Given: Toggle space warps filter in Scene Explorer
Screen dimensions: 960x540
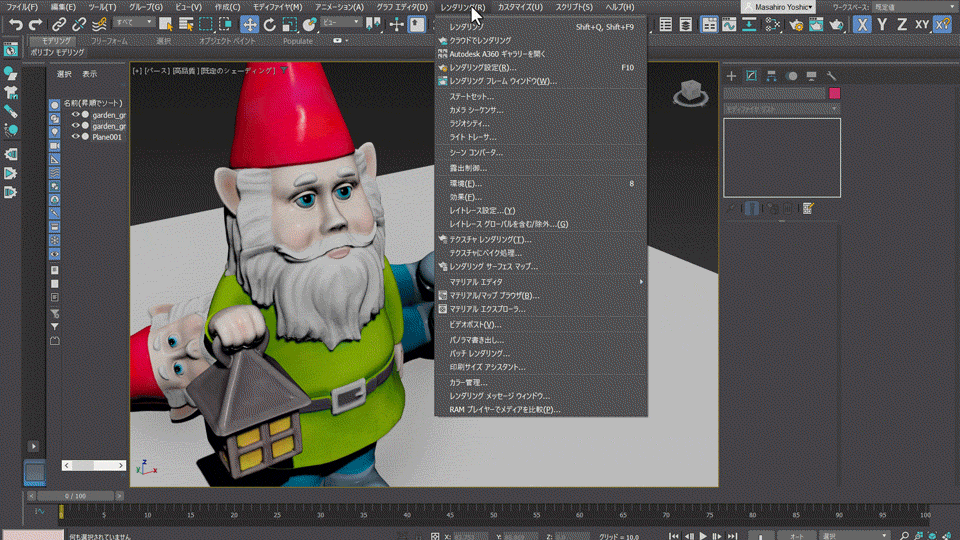Looking at the screenshot, I should 54,173.
